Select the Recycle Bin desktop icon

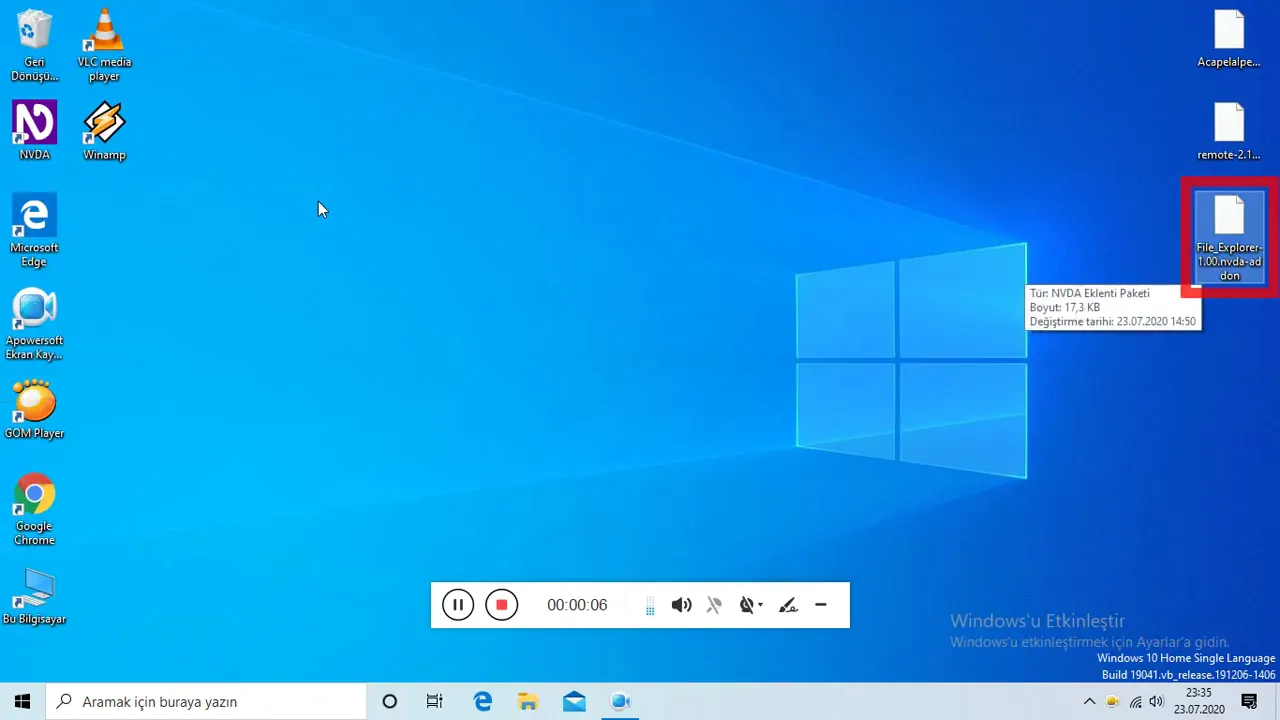[34, 45]
